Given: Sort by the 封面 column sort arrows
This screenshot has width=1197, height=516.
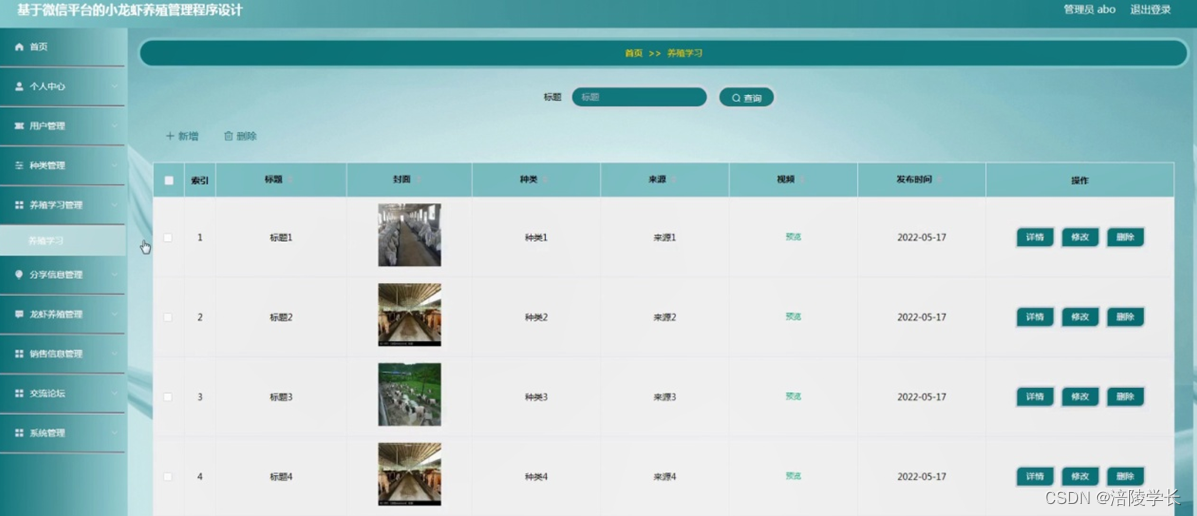Looking at the screenshot, I should click(x=418, y=180).
